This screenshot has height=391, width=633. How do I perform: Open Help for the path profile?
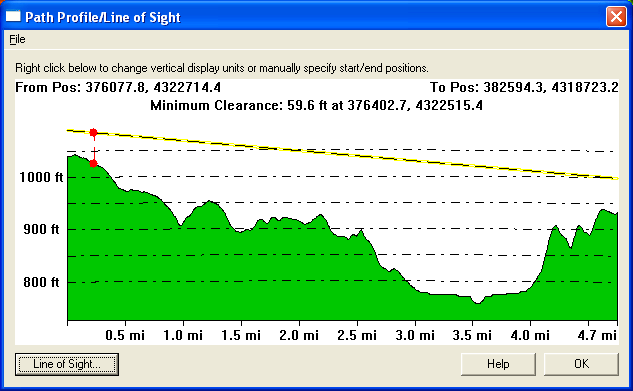498,364
